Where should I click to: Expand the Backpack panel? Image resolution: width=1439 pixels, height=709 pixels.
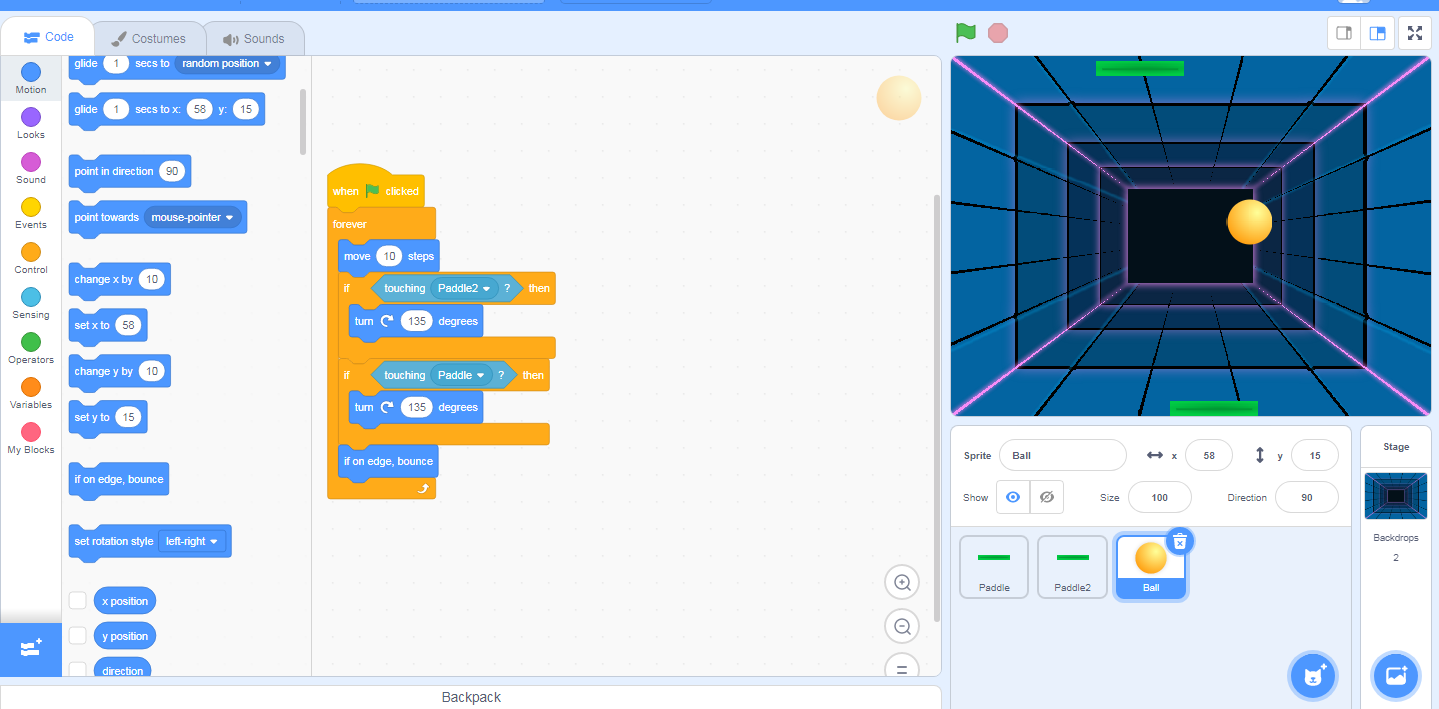471,697
